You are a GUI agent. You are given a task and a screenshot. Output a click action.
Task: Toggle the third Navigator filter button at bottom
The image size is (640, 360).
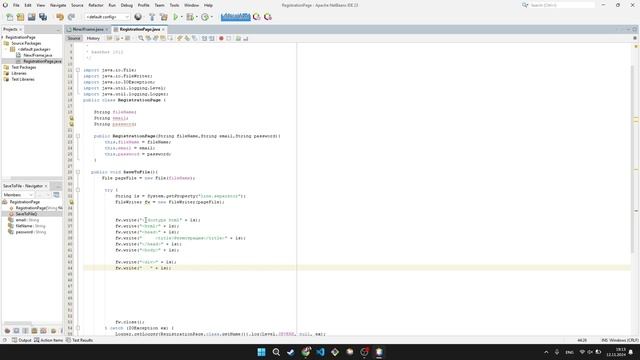25,331
